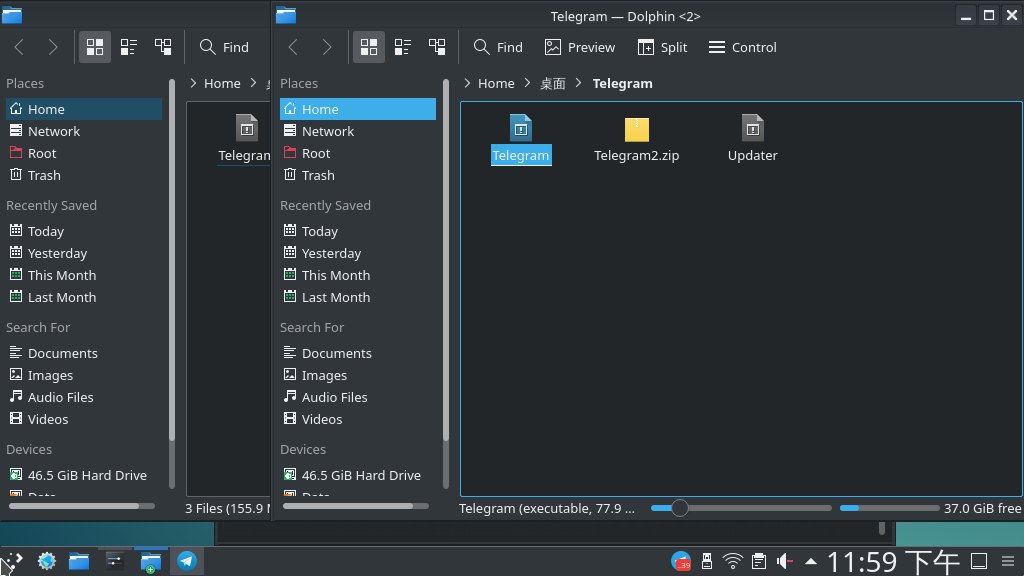Search for Images in front window sidebar
The image size is (1024, 576).
(x=358, y=376)
